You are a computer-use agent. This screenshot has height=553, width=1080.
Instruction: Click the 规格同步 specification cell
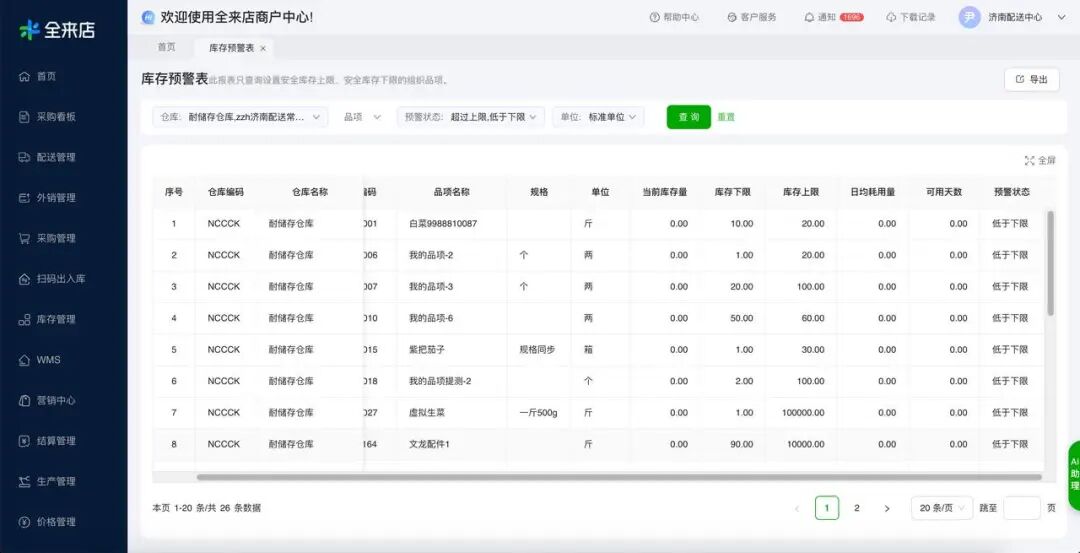(x=537, y=350)
